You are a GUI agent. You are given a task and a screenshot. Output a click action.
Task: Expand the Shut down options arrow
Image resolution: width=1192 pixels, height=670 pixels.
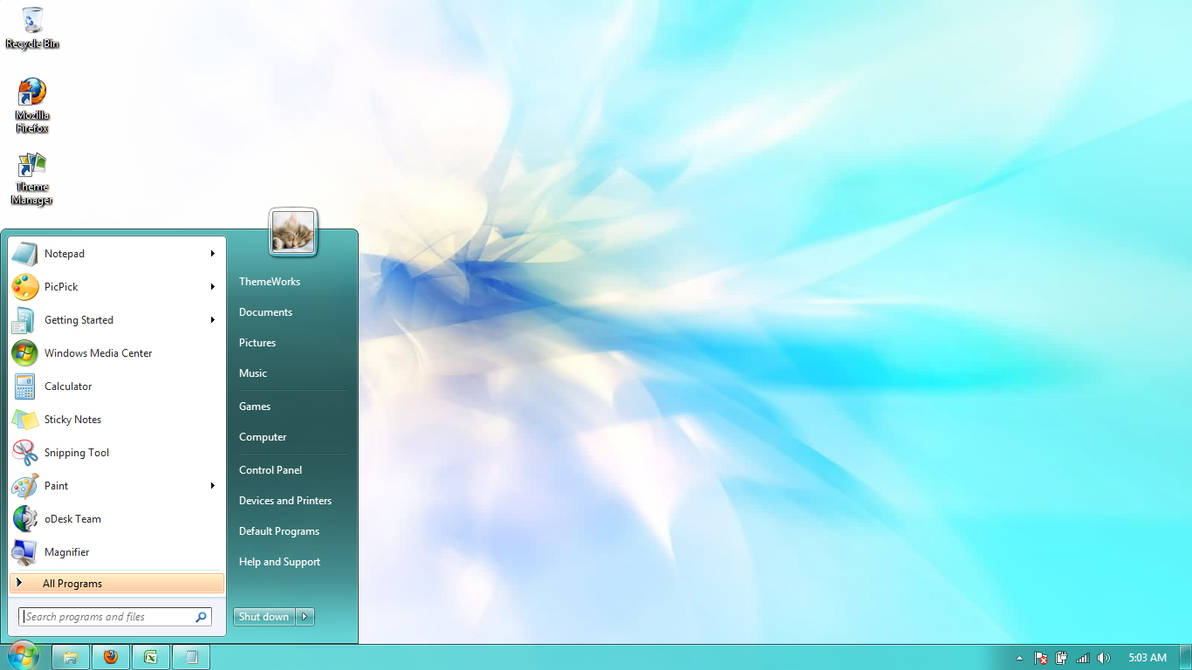304,617
